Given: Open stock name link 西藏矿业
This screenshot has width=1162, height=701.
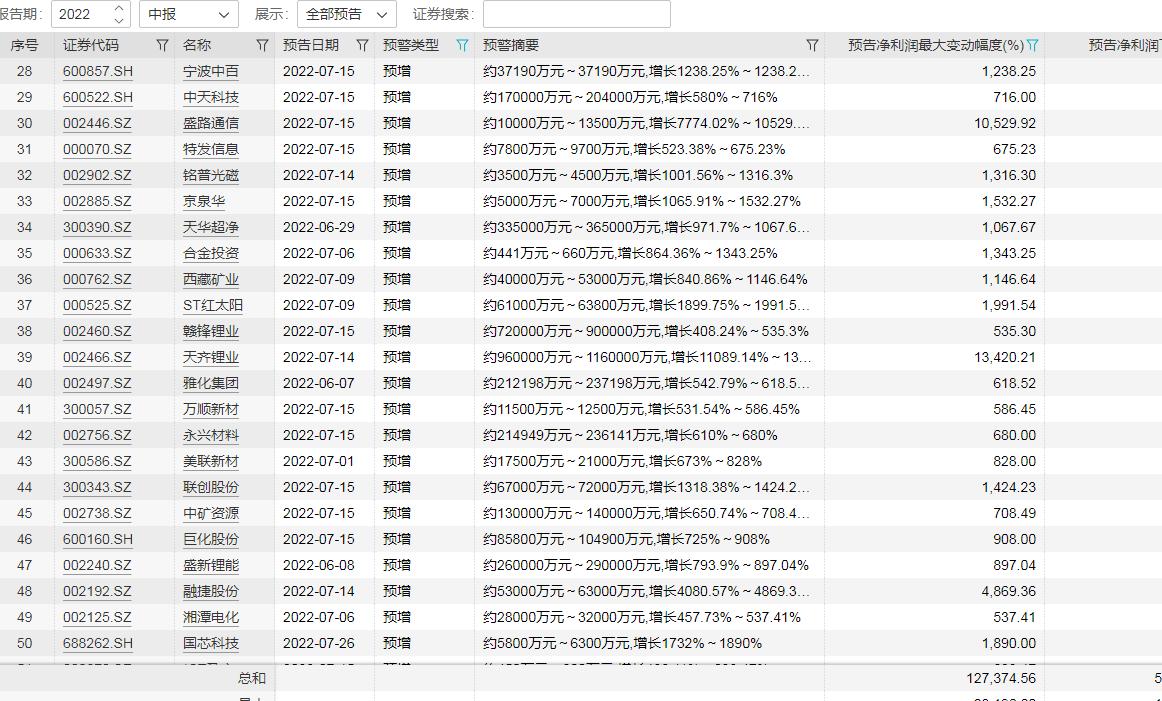Looking at the screenshot, I should pyautogui.click(x=211, y=279).
